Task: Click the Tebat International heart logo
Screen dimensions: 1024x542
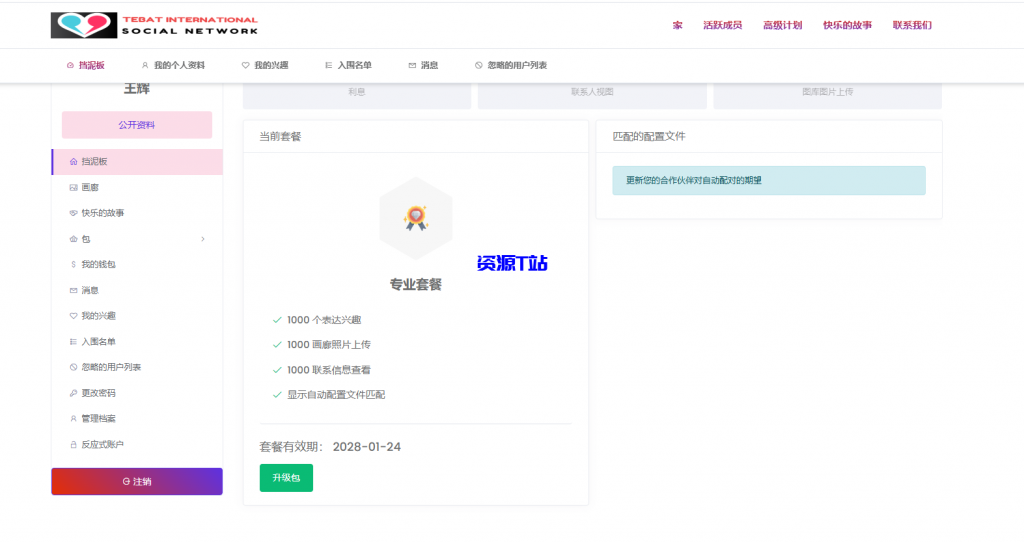Action: coord(84,25)
